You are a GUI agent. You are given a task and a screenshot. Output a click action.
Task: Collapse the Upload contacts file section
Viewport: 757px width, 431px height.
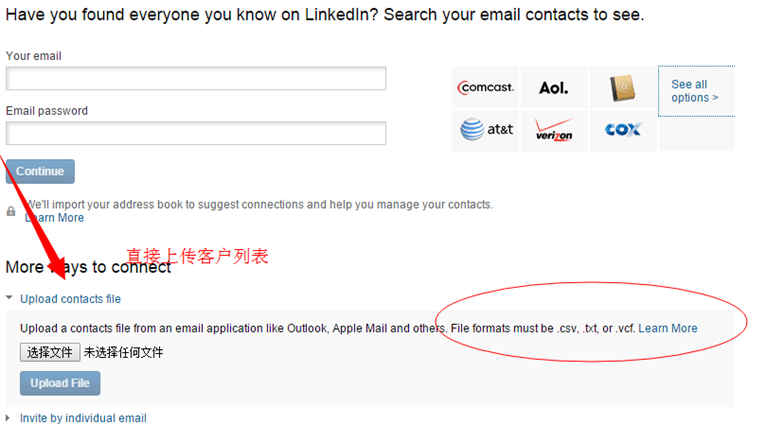click(x=9, y=298)
